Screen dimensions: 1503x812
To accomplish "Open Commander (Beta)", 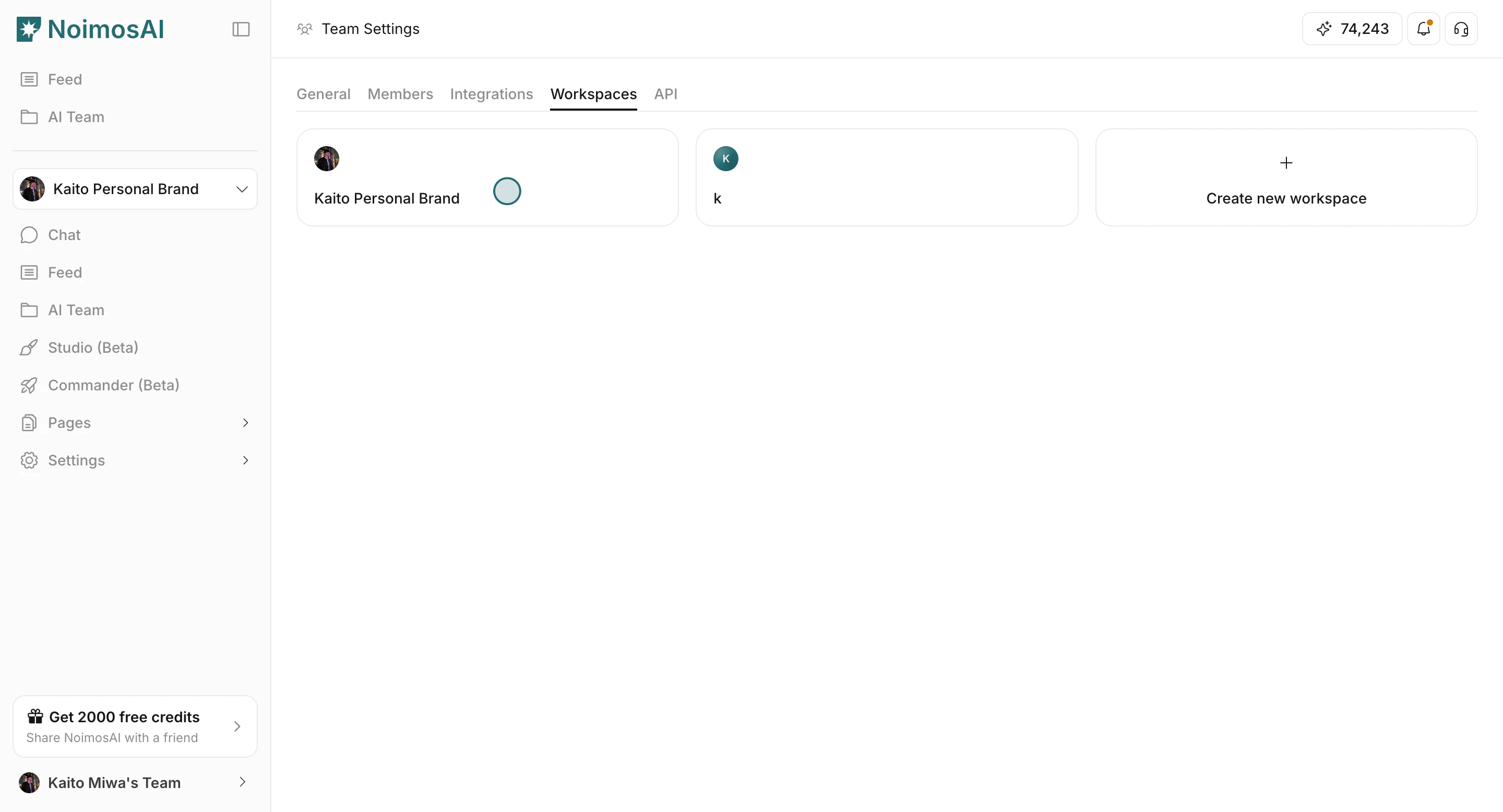I will [113, 385].
